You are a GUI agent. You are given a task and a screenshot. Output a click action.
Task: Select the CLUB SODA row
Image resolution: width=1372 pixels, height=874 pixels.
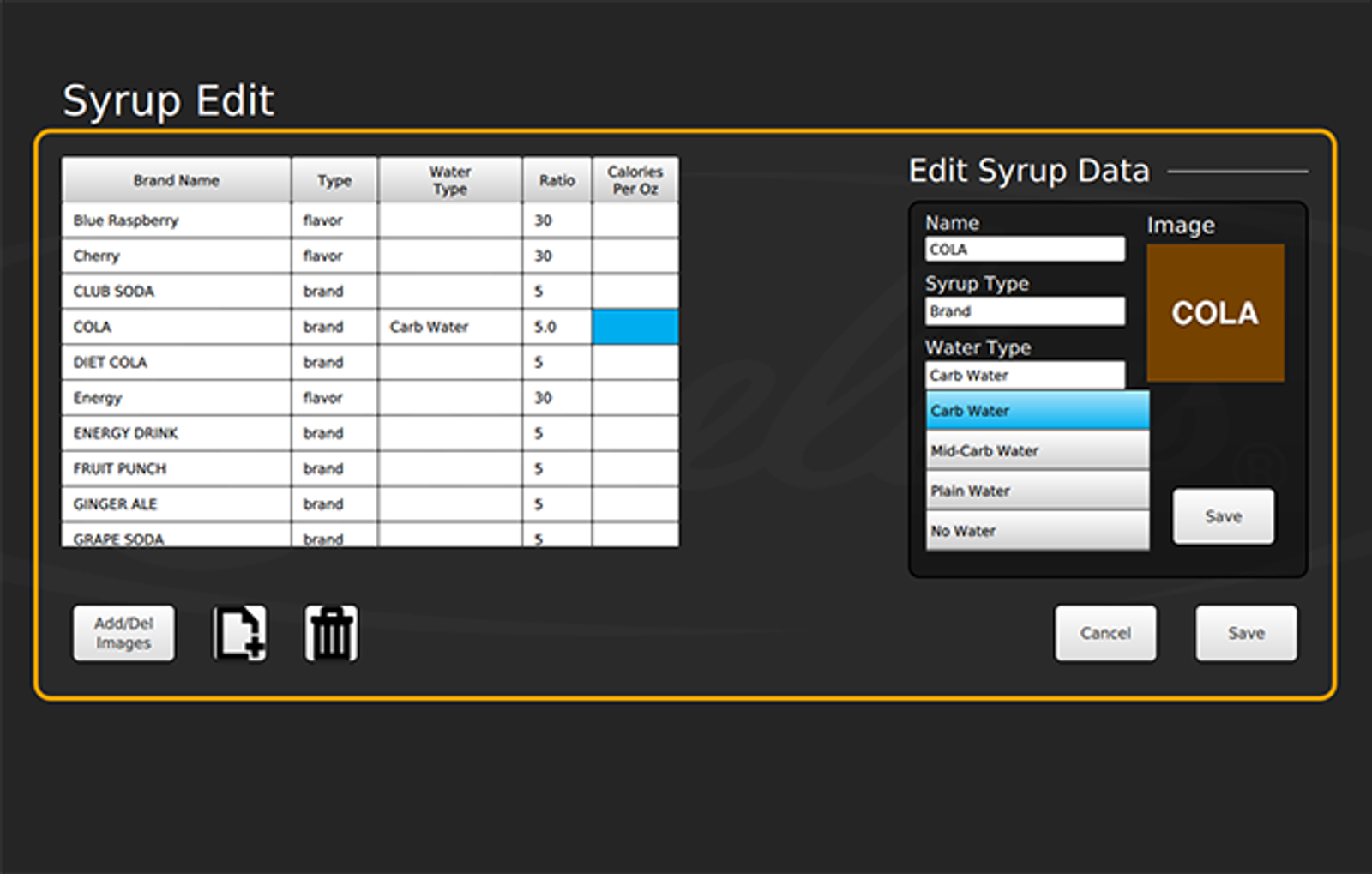coord(370,292)
